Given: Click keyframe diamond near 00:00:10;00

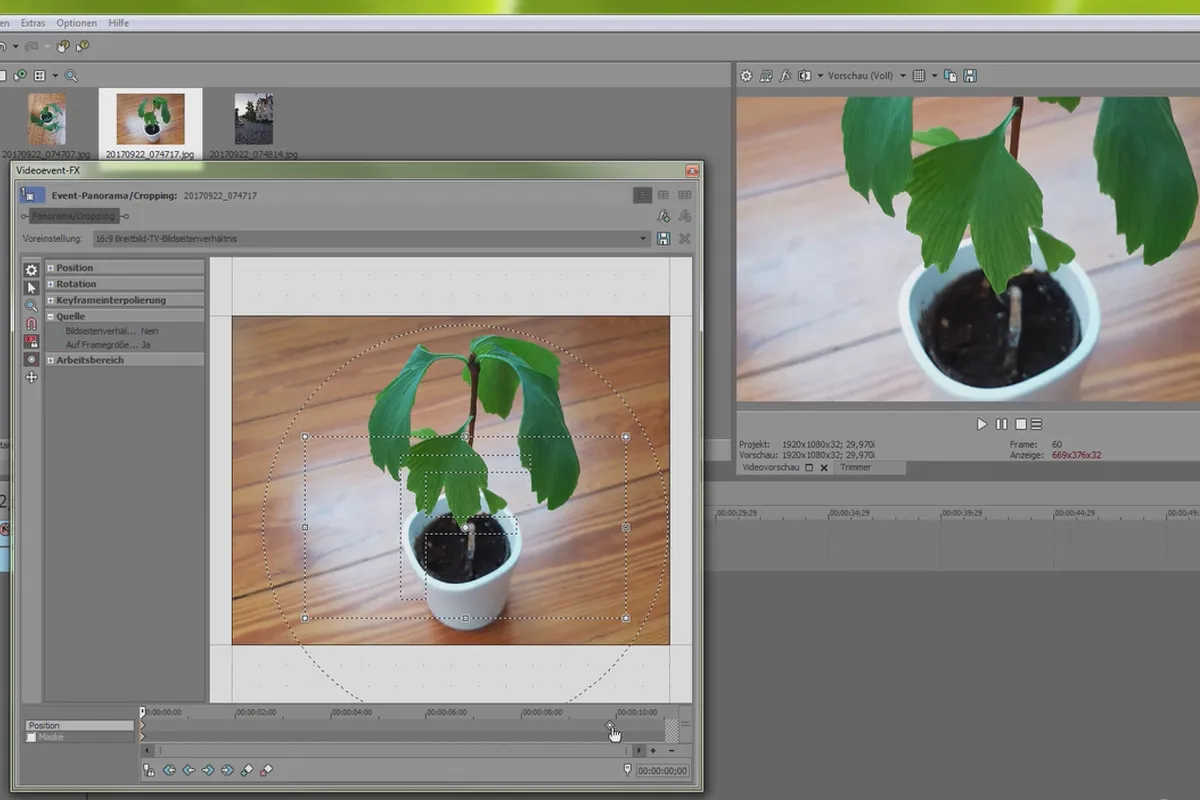Looking at the screenshot, I should coord(610,725).
